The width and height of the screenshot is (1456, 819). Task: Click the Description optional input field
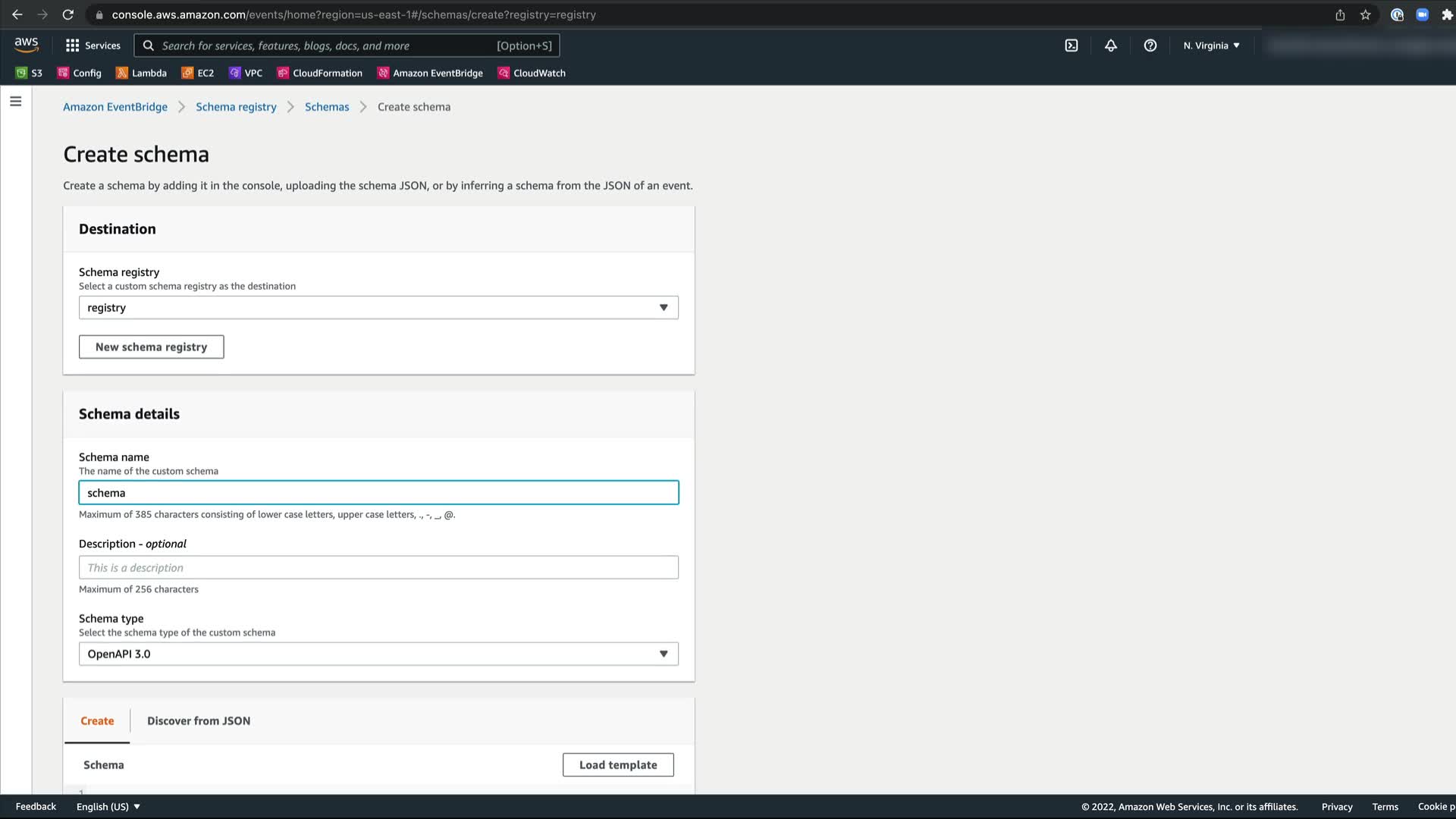coord(378,567)
